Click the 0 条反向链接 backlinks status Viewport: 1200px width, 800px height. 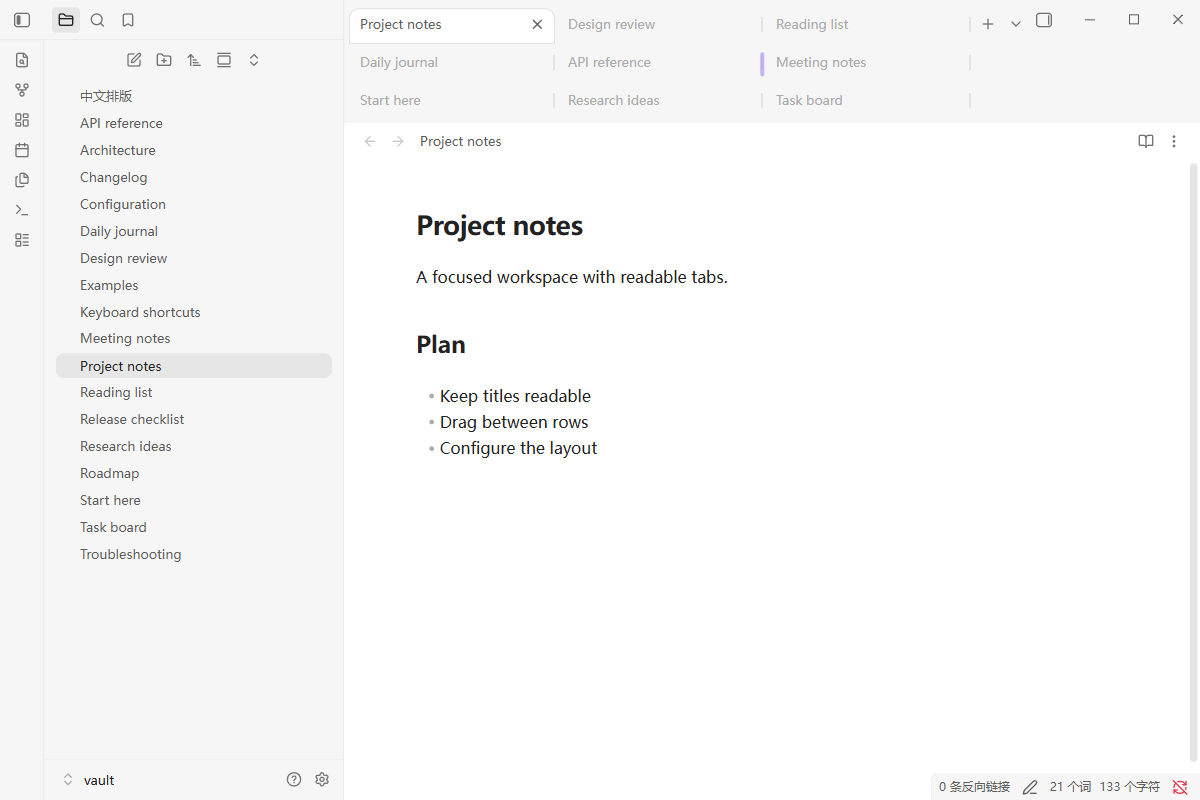pos(974,787)
